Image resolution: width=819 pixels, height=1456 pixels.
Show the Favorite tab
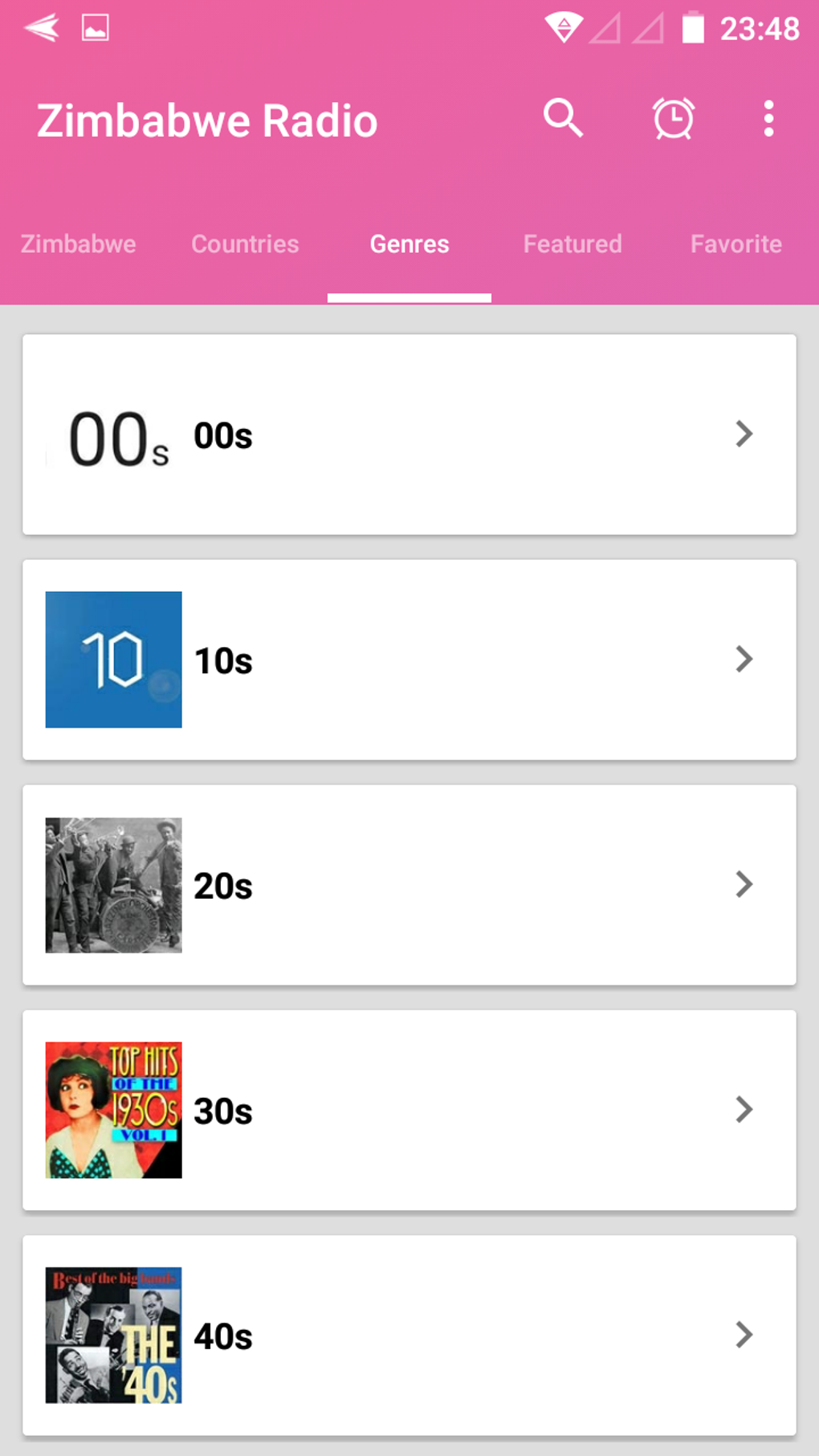pos(735,244)
